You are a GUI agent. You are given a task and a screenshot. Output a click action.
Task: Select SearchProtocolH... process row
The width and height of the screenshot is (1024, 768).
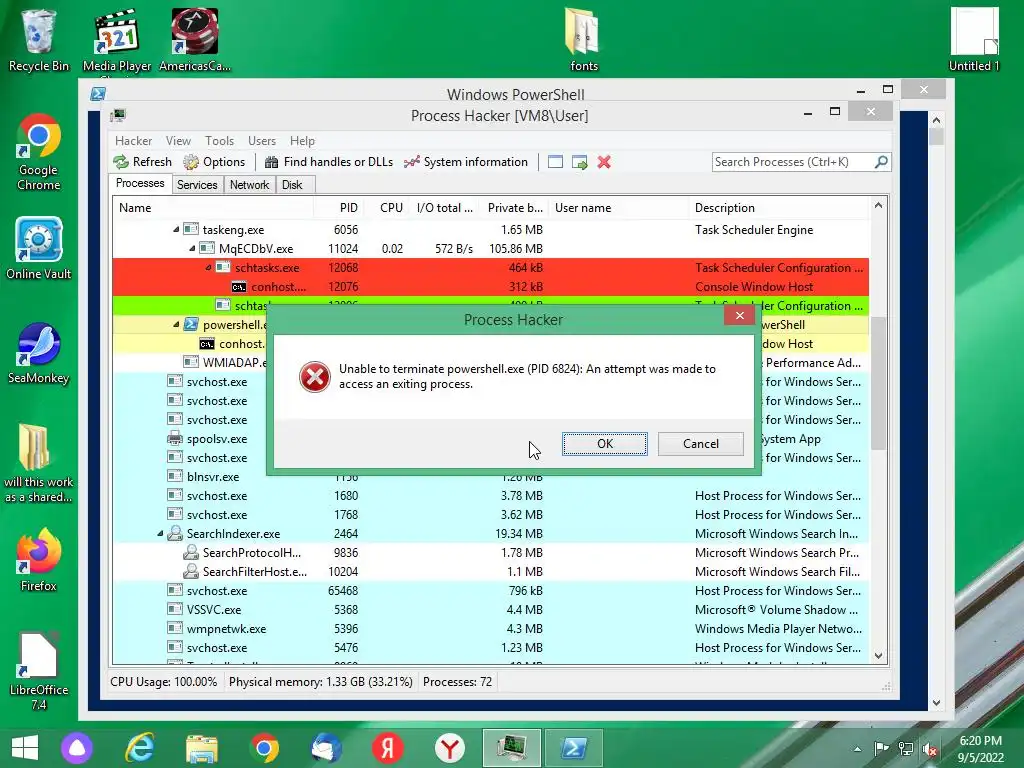pyautogui.click(x=490, y=553)
